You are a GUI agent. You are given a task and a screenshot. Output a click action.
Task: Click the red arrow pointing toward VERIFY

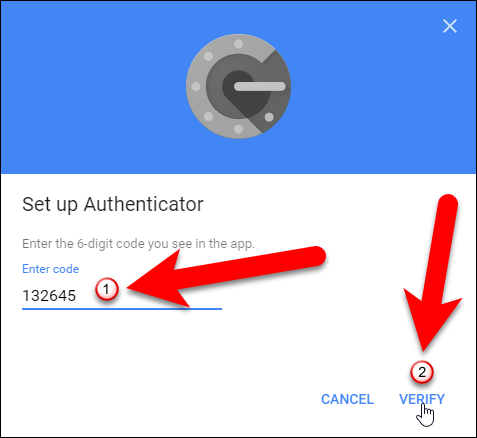pos(433,272)
